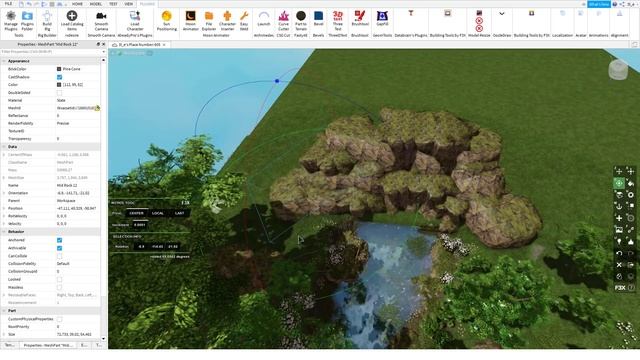Open the Curve Cutter plugin
The image size is (640, 360).
tap(283, 20)
